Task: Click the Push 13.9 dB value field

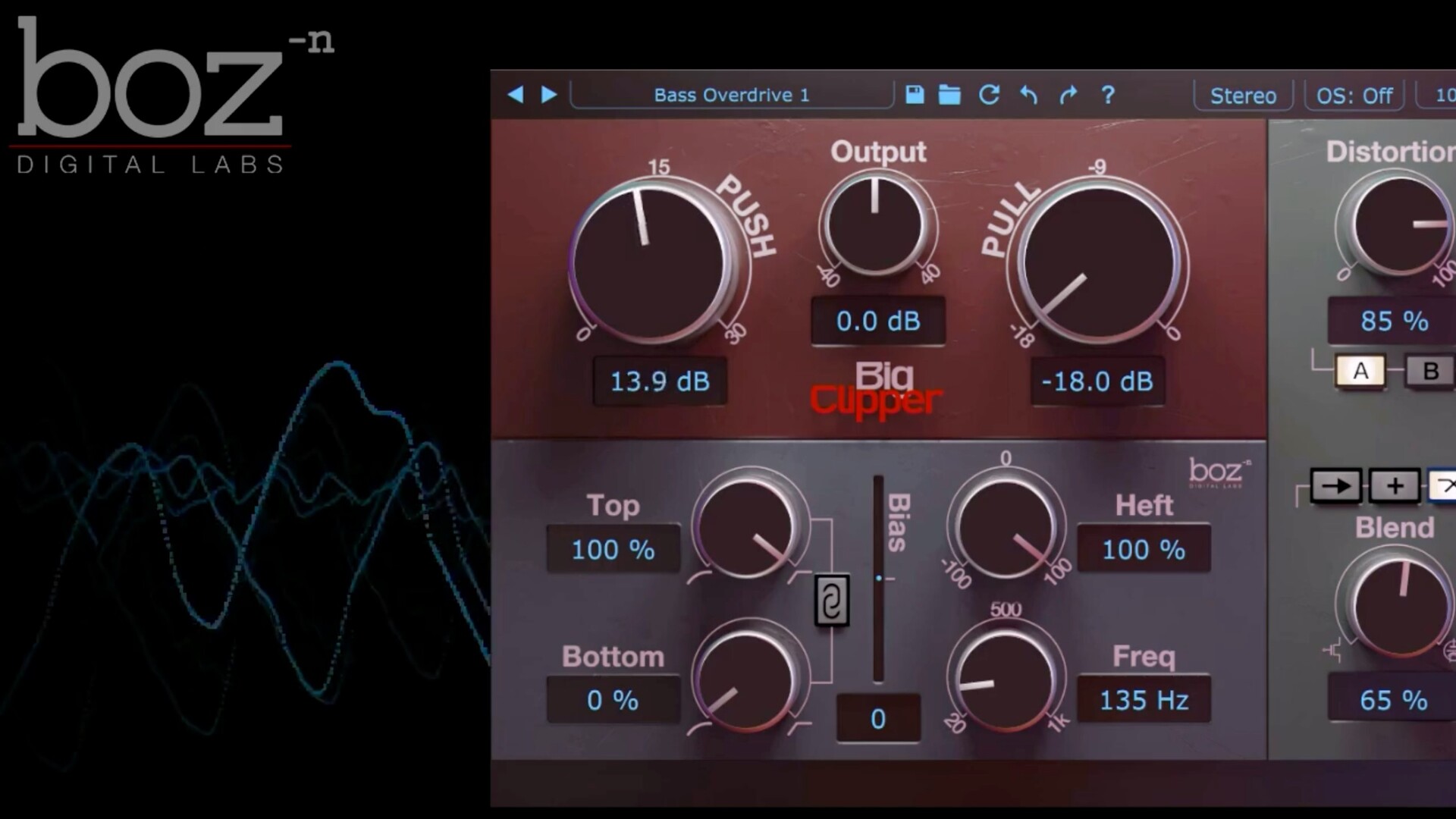Action: pyautogui.click(x=660, y=381)
